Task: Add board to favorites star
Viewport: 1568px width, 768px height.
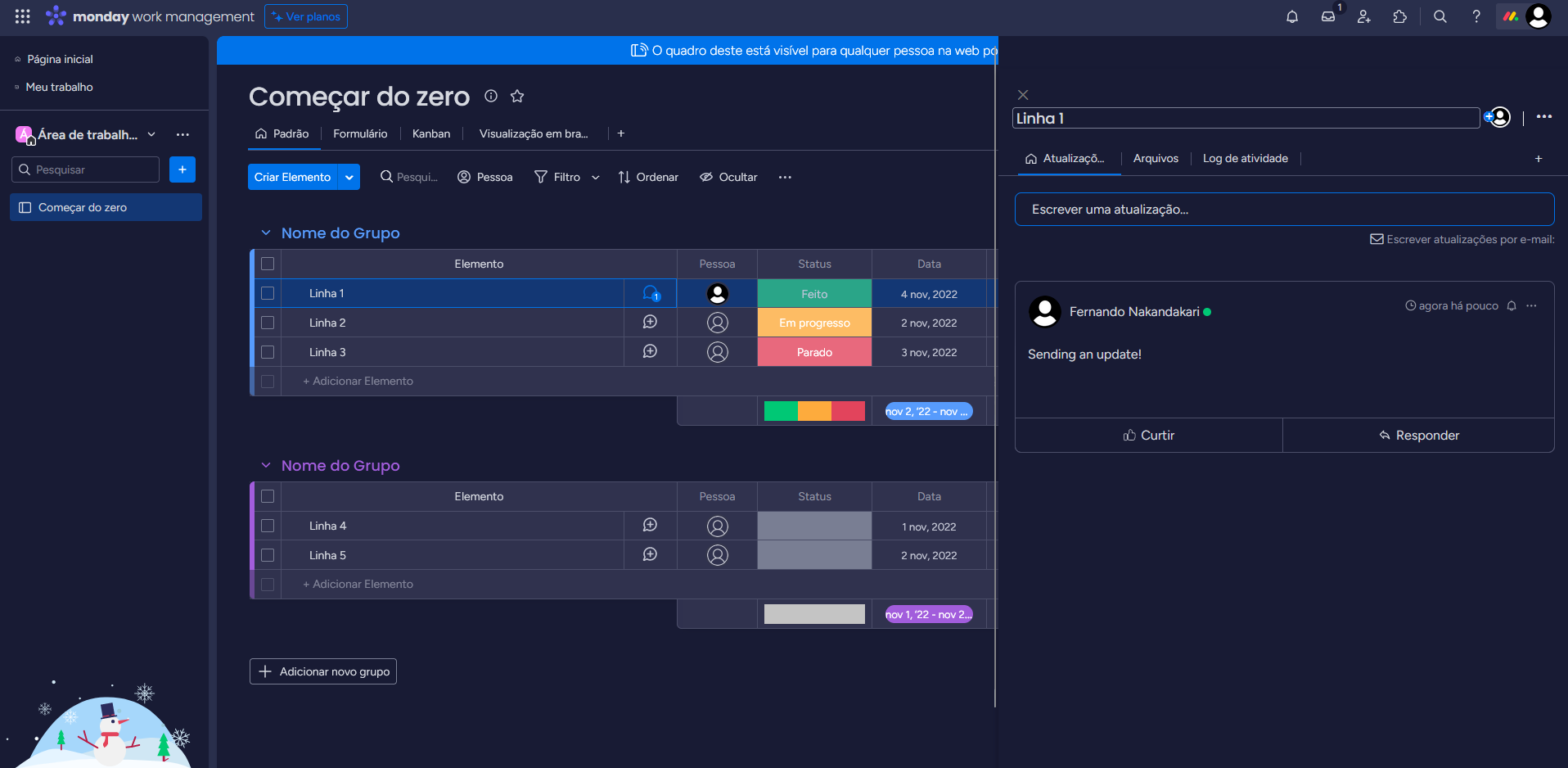Action: [517, 96]
